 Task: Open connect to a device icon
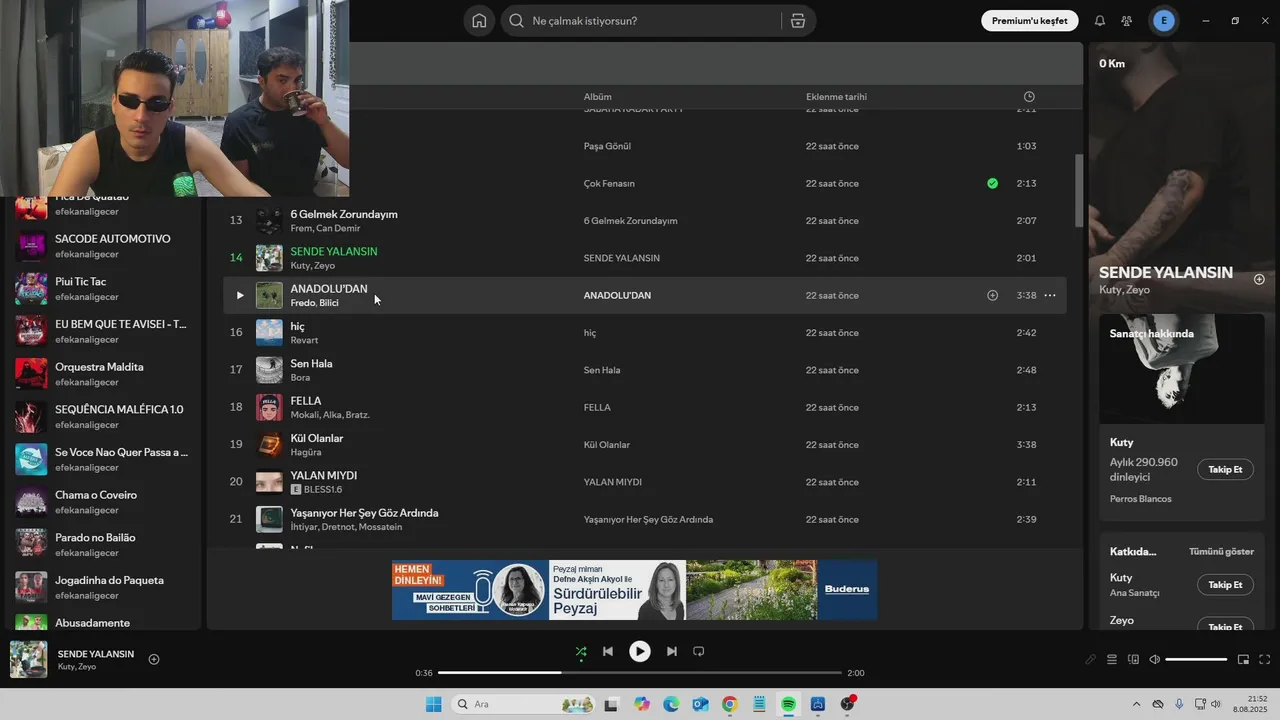pyautogui.click(x=1133, y=660)
